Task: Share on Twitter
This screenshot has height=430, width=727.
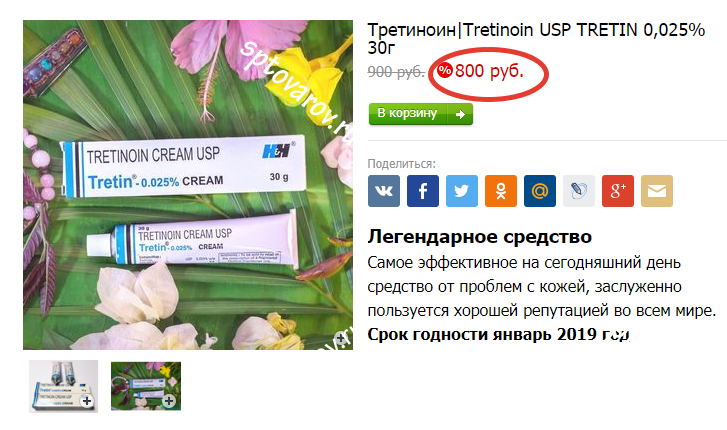Action: (462, 191)
